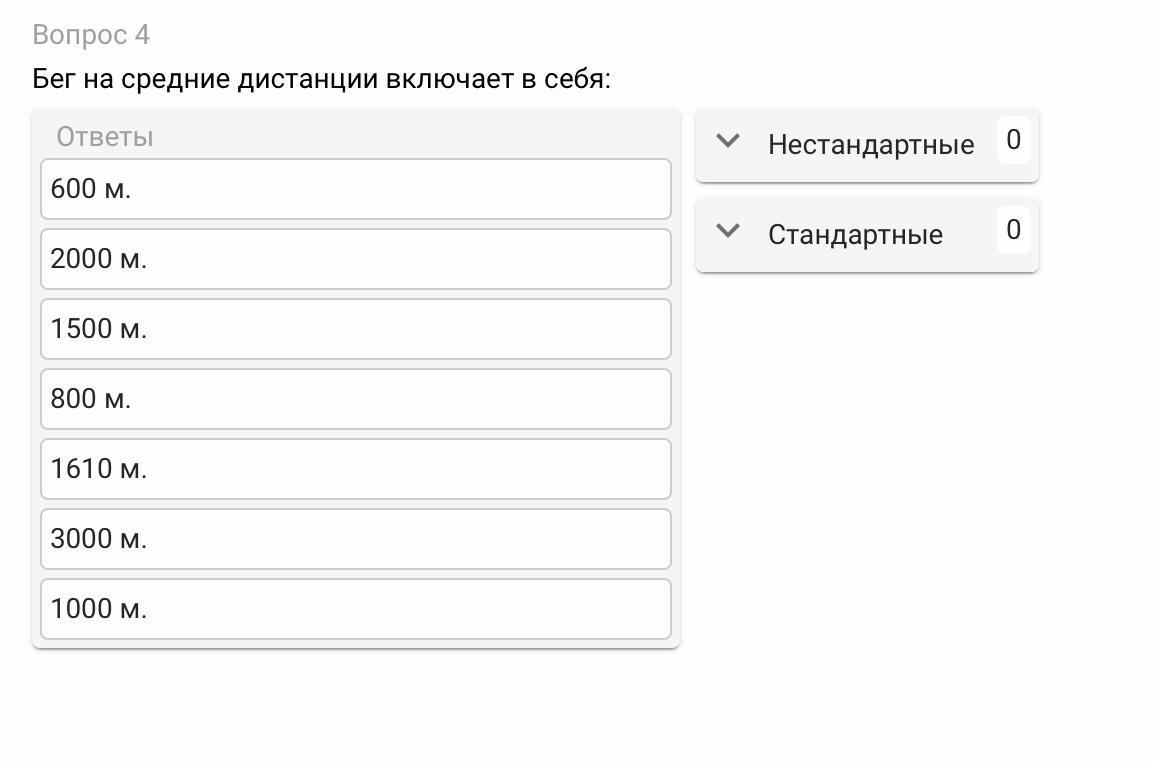Click the Вопрос 4 heading
This screenshot has height=764, width=1153.
coord(91,35)
